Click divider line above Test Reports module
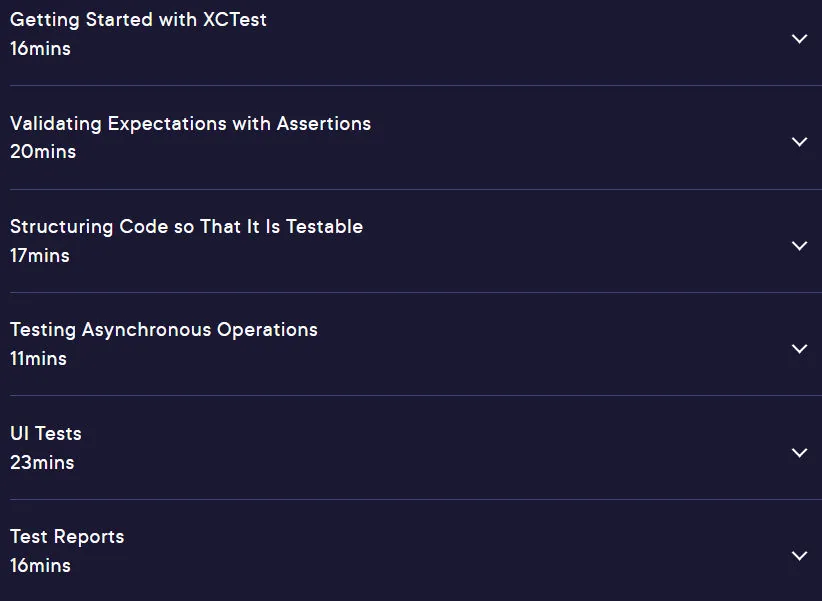 [x=416, y=499]
